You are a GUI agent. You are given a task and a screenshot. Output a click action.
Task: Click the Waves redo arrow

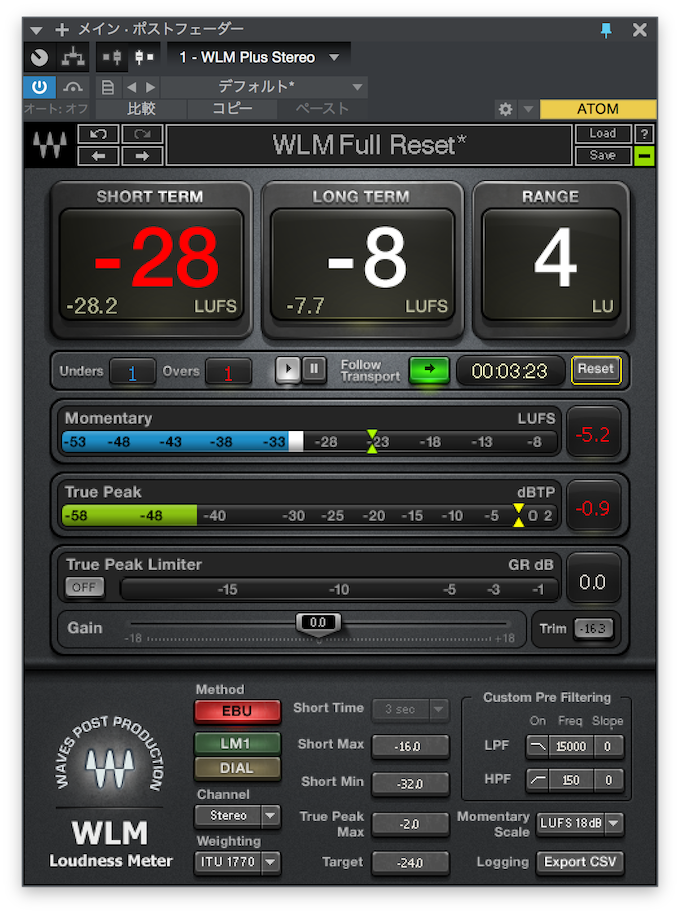click(x=142, y=134)
